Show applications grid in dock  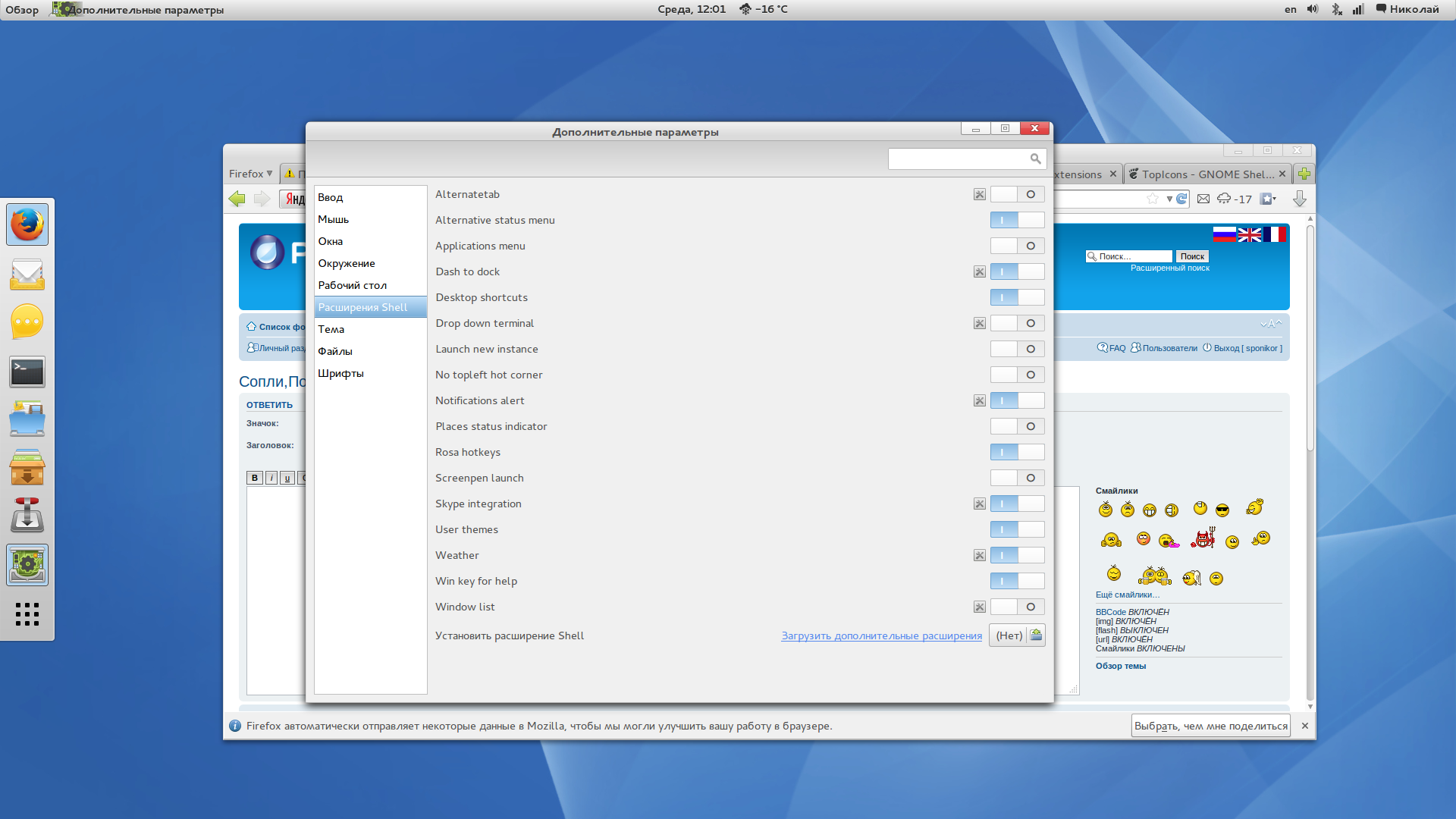[27, 613]
